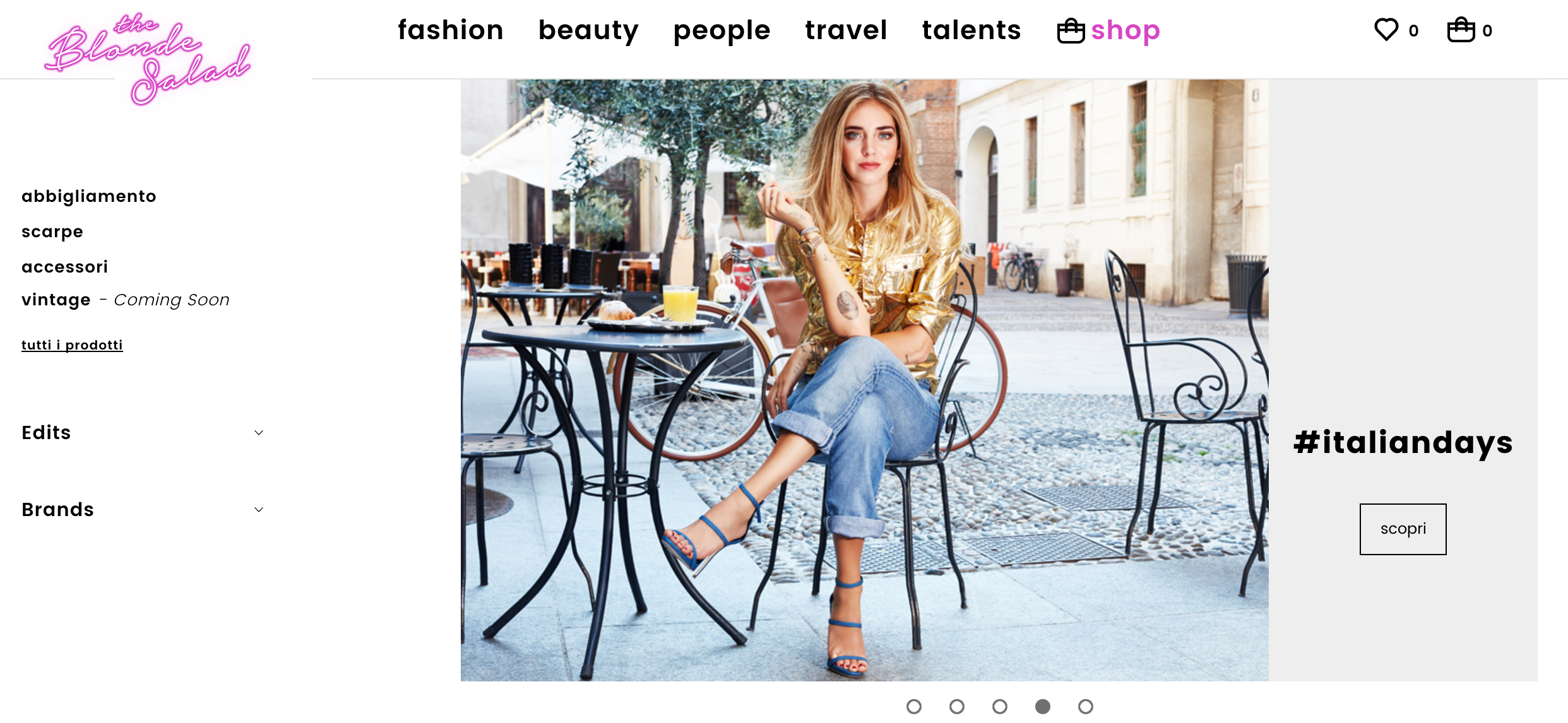View tutti i prodotti link

(x=72, y=345)
